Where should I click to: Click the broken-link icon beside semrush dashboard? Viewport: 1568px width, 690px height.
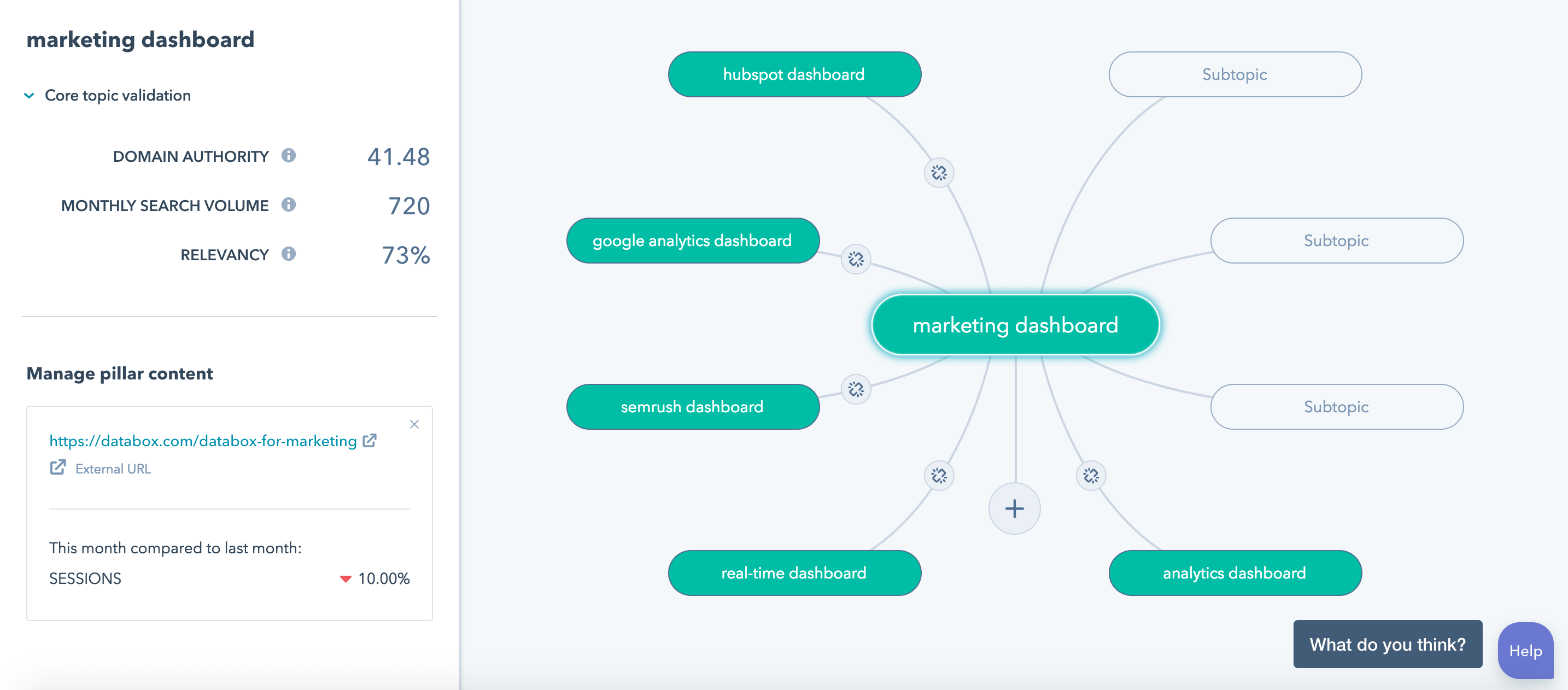pyautogui.click(x=856, y=389)
